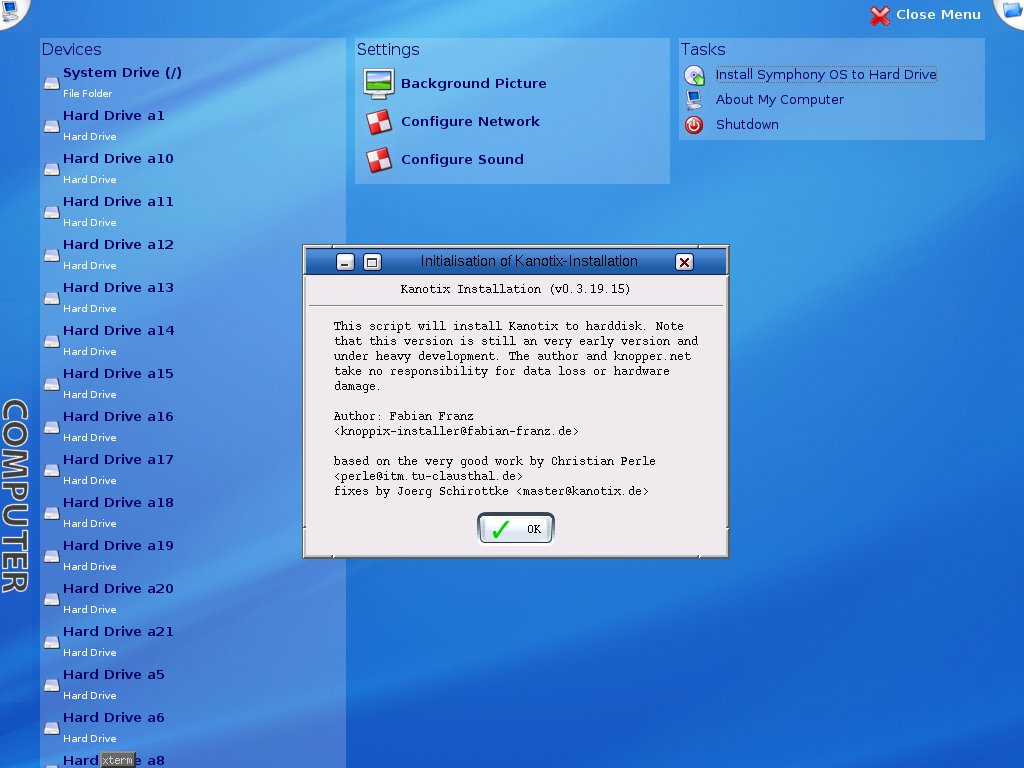This screenshot has height=768, width=1024.
Task: Open Hard Drive a11
Action: click(118, 202)
